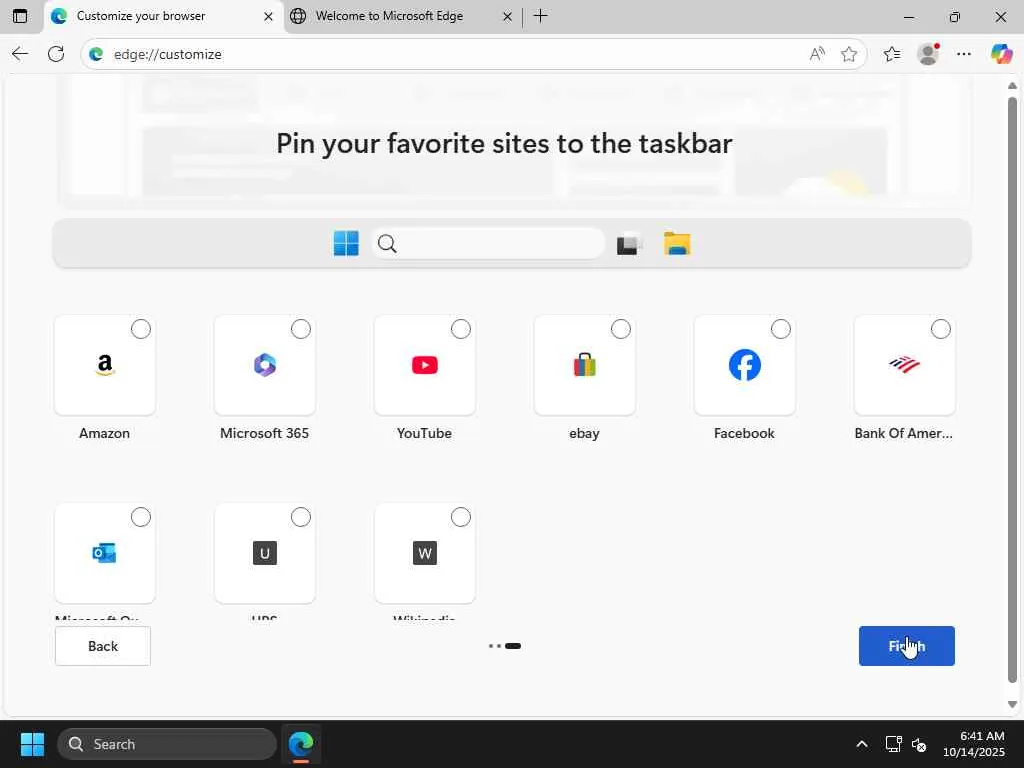Click the Bank Of America logo tile
Viewport: 1024px width, 768px height.
coord(904,365)
